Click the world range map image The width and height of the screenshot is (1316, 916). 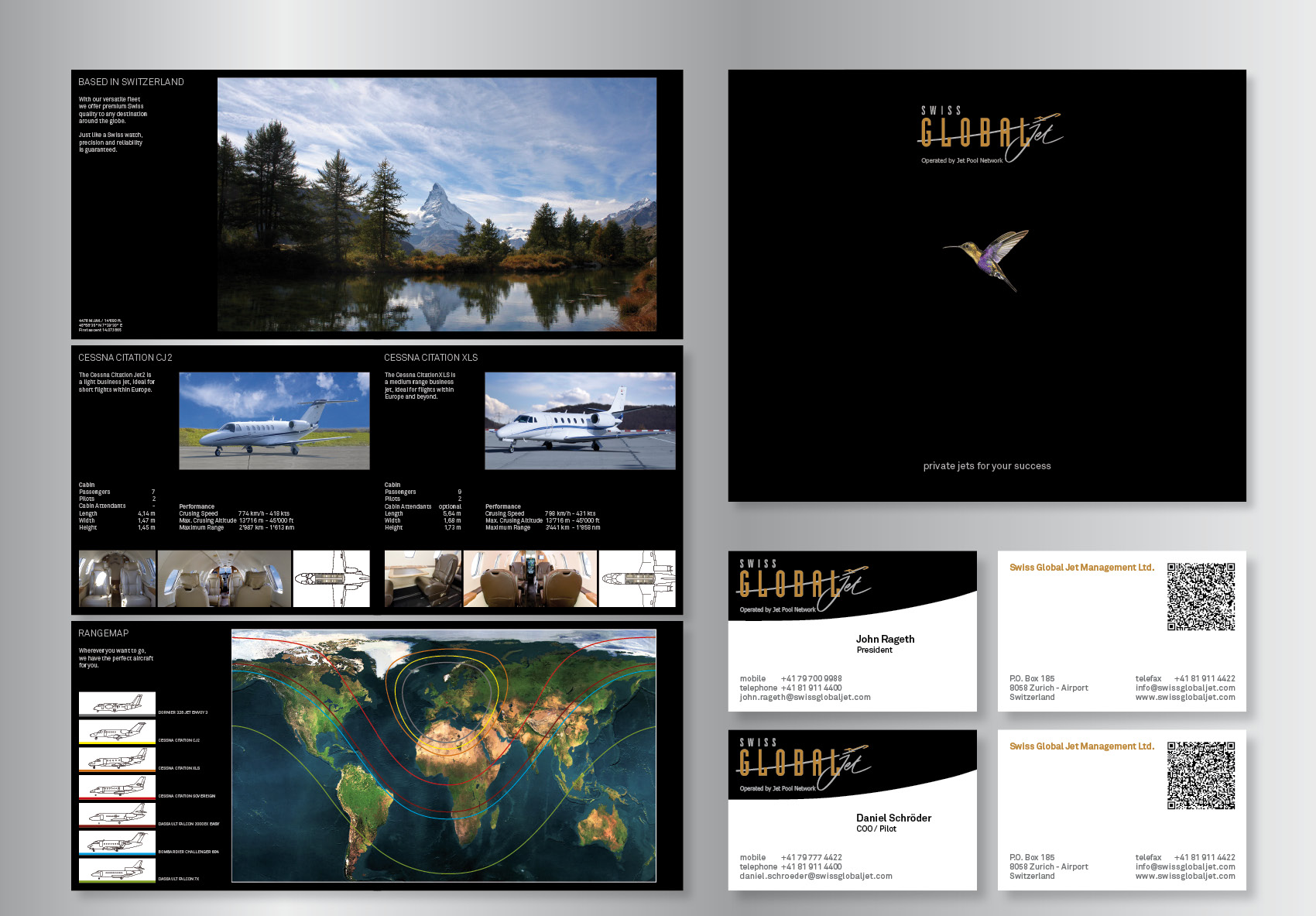444,756
